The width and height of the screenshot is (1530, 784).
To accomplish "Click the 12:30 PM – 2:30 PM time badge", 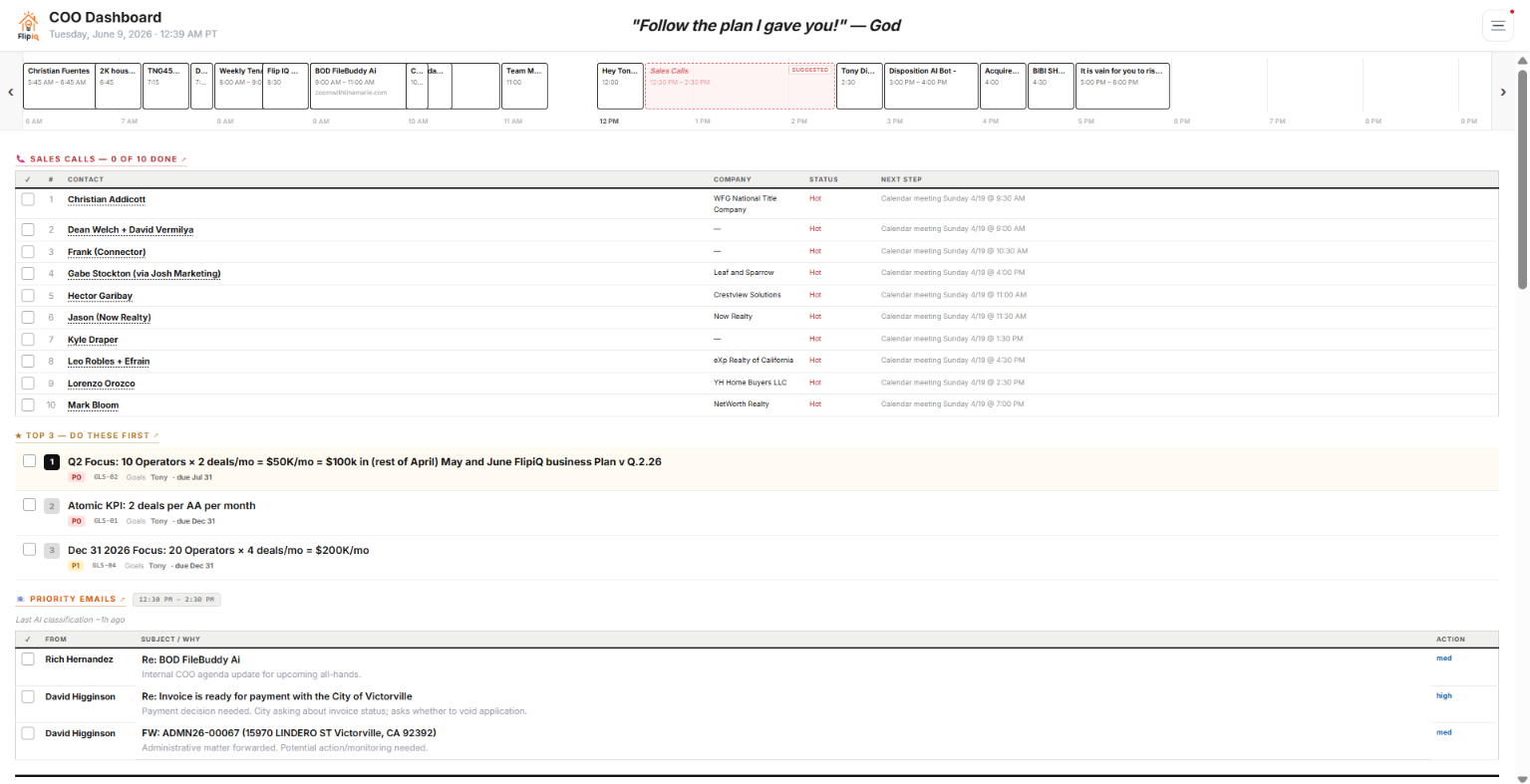I will point(176,600).
